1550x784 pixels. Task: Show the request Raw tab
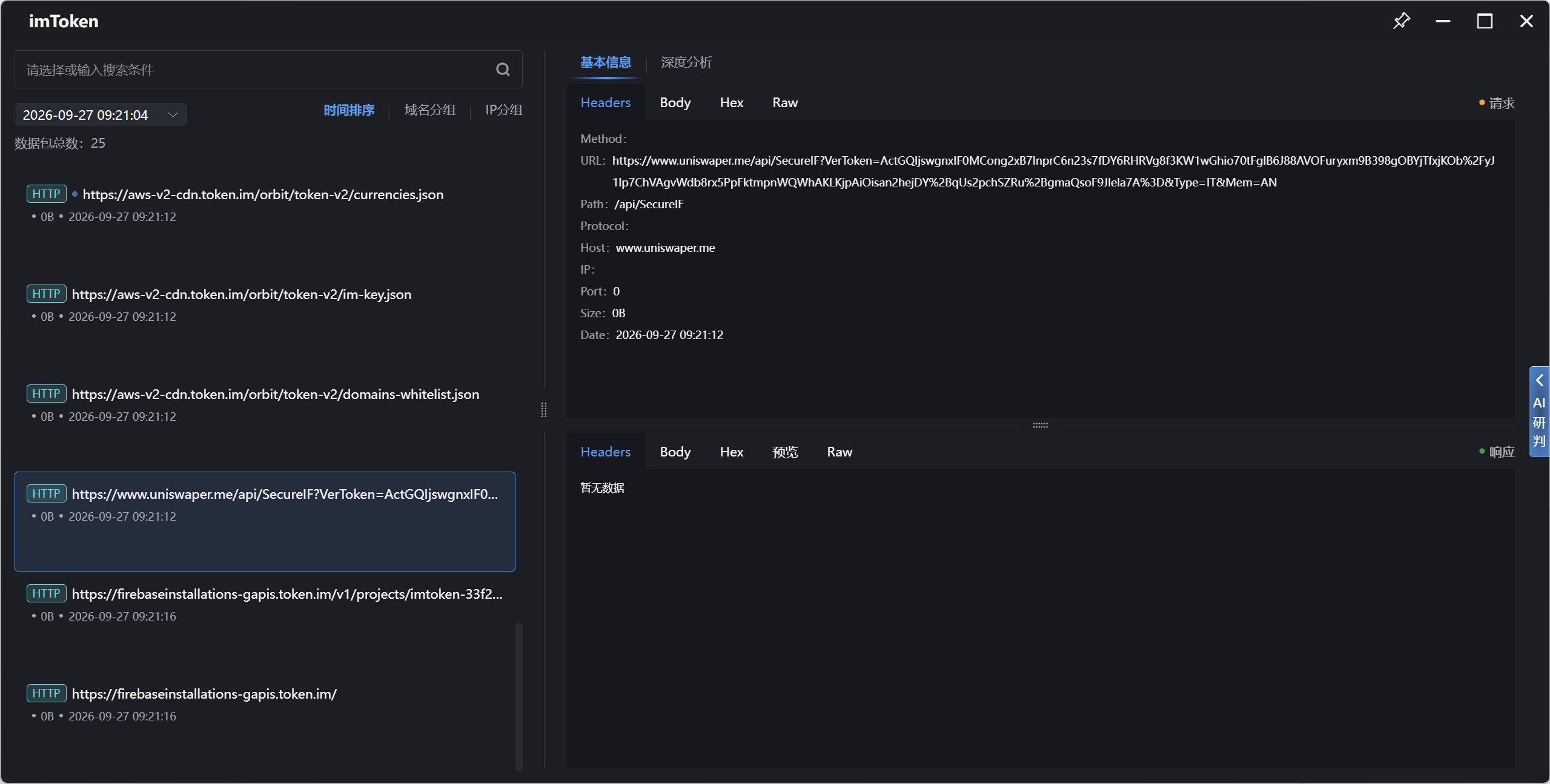click(785, 102)
